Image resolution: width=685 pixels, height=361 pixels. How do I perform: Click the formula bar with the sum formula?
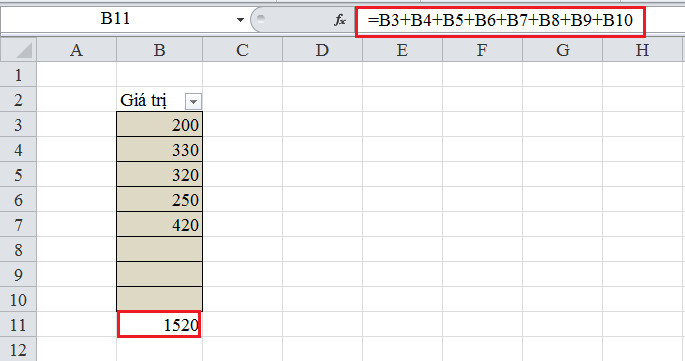click(500, 20)
